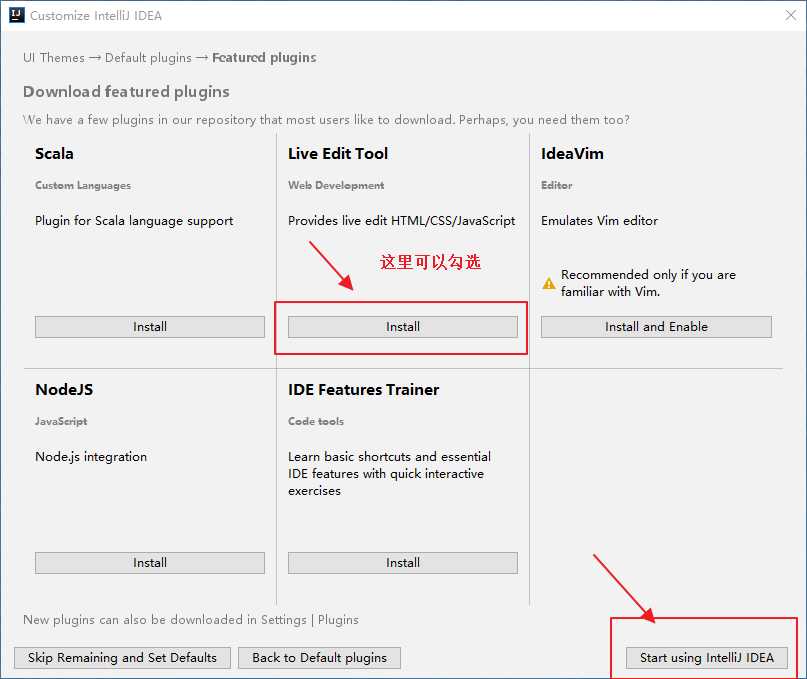Click 'Learn basic shortcuts and essential' description
Screen dimensions: 807x679
click(x=389, y=474)
